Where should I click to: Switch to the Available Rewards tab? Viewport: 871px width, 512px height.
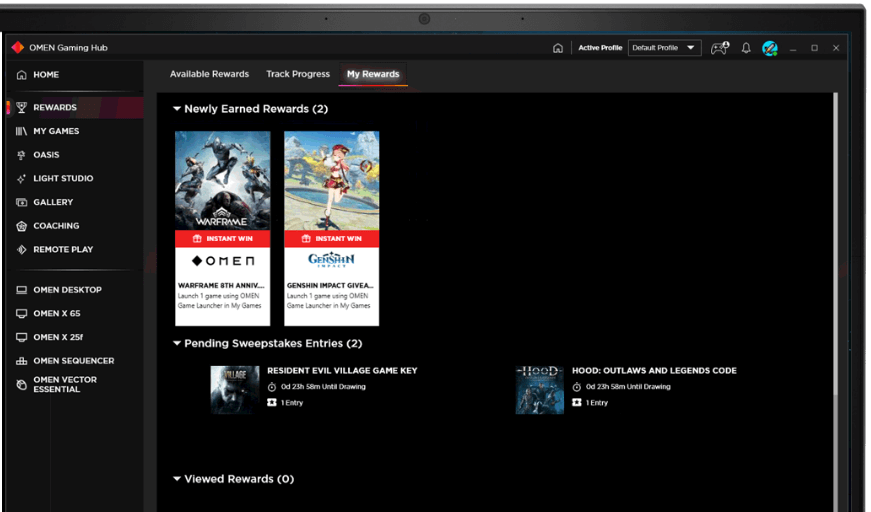[x=209, y=74]
